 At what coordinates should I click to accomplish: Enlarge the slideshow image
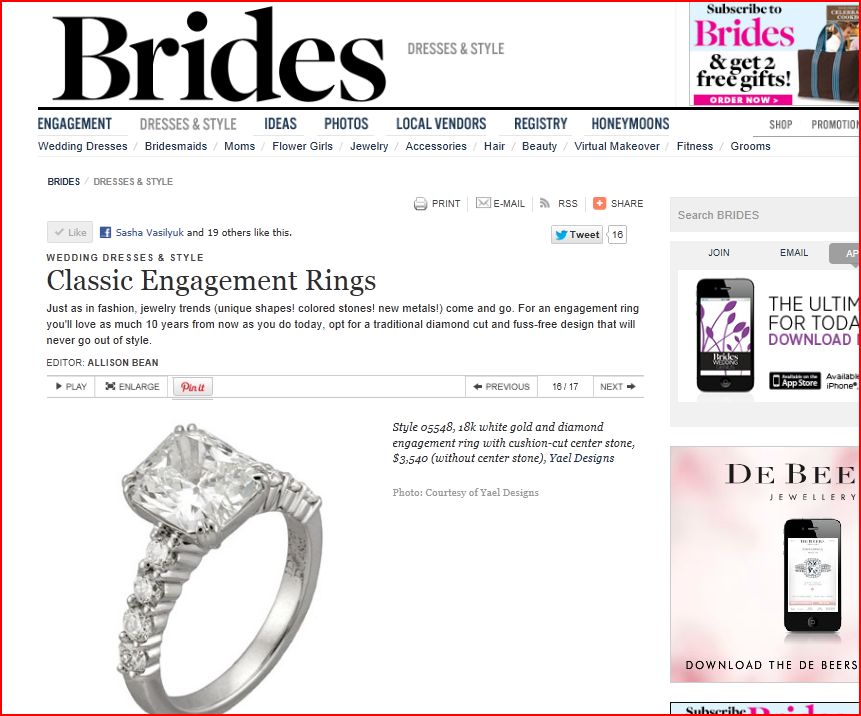[132, 387]
